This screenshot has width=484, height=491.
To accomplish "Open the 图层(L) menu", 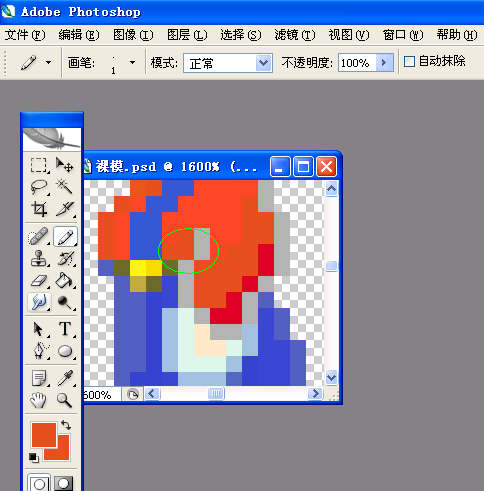I will click(187, 35).
